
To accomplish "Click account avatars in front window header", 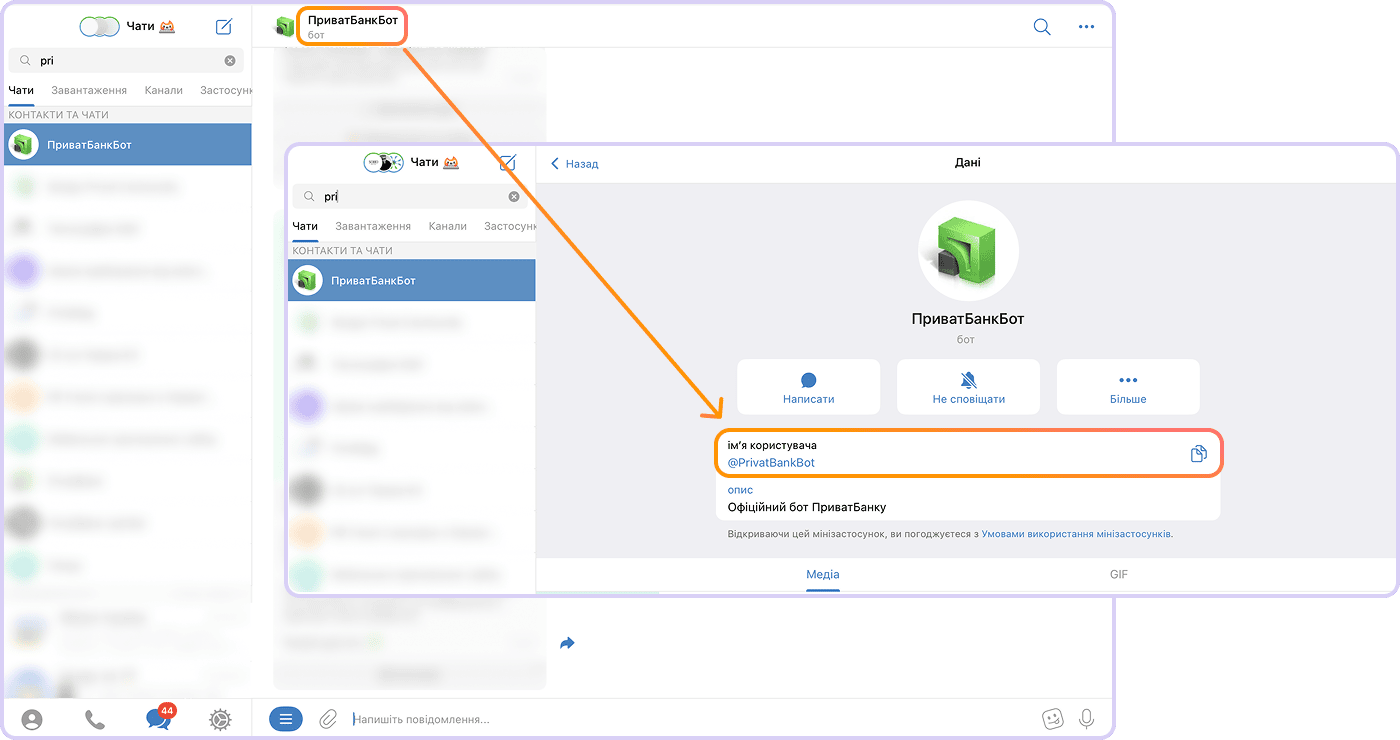I will [383, 162].
